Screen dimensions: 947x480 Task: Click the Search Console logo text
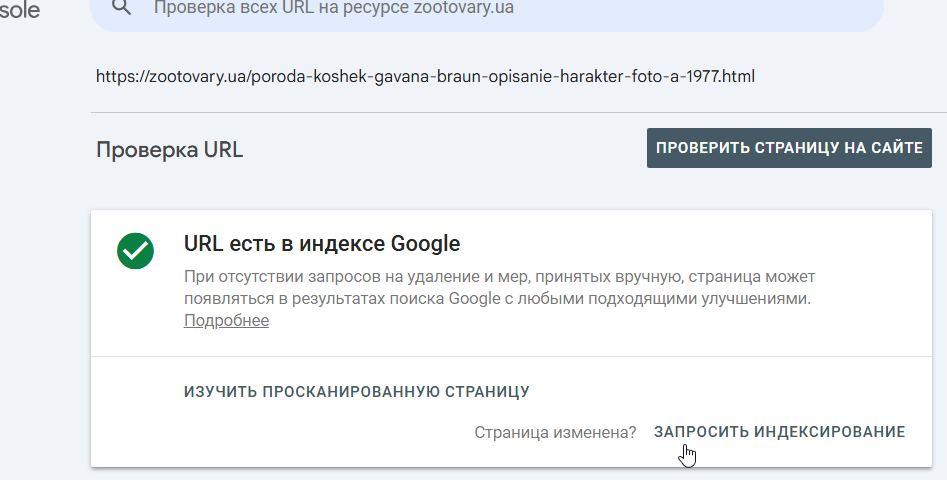pyautogui.click(x=20, y=10)
